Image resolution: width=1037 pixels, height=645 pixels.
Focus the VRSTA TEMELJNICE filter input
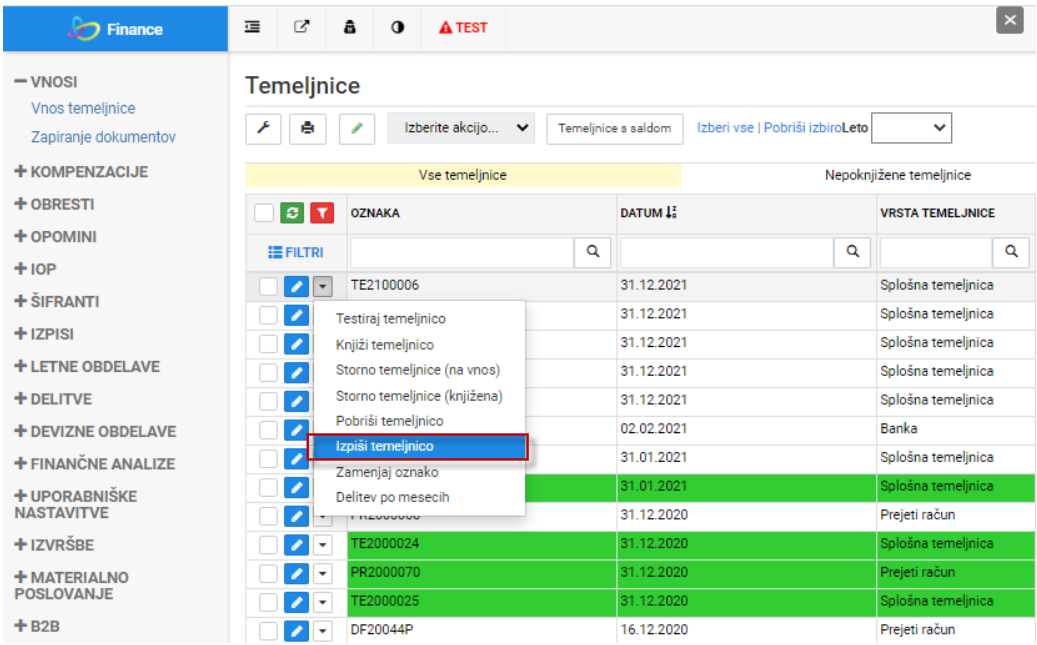coord(936,252)
